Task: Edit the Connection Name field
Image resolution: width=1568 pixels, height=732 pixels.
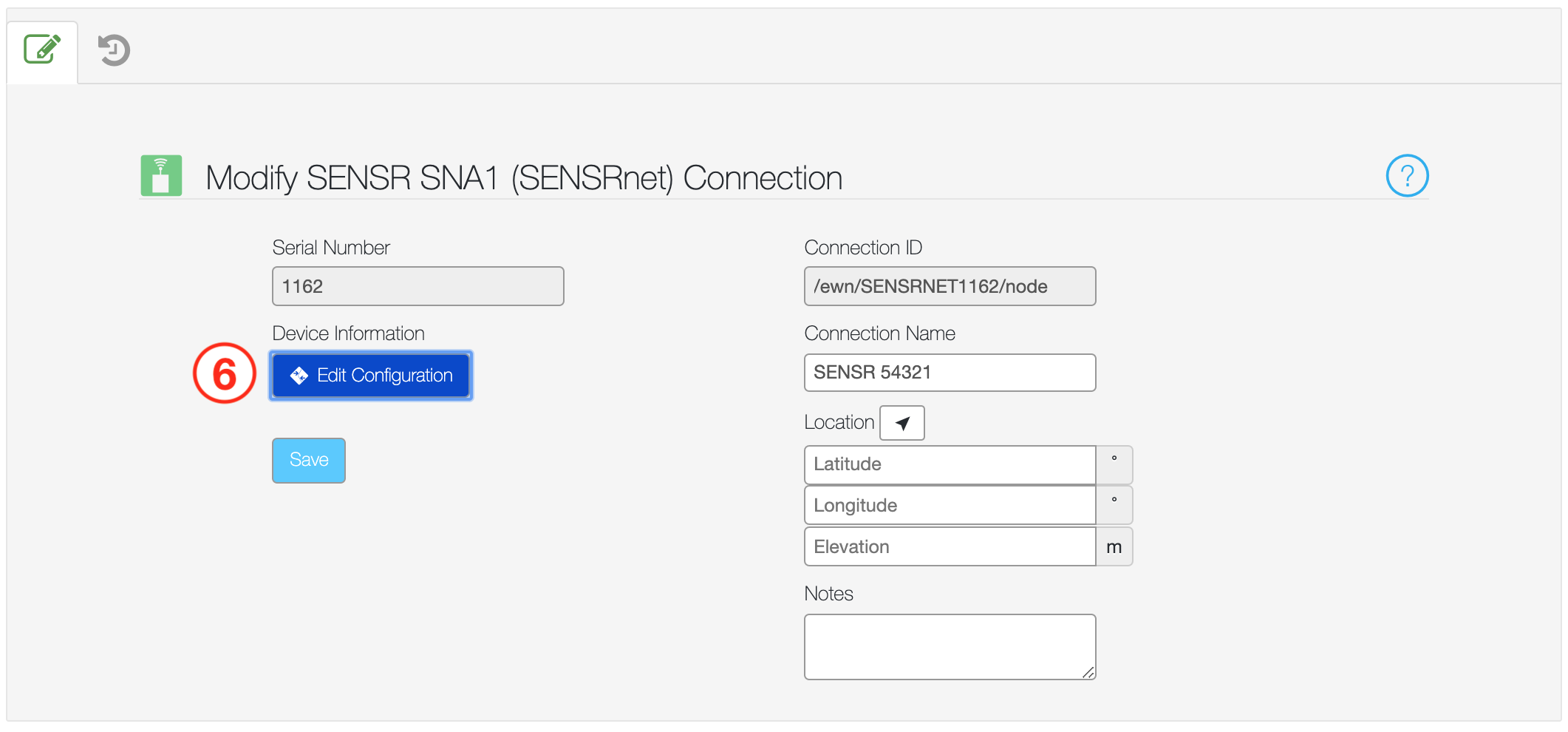Action: tap(950, 372)
